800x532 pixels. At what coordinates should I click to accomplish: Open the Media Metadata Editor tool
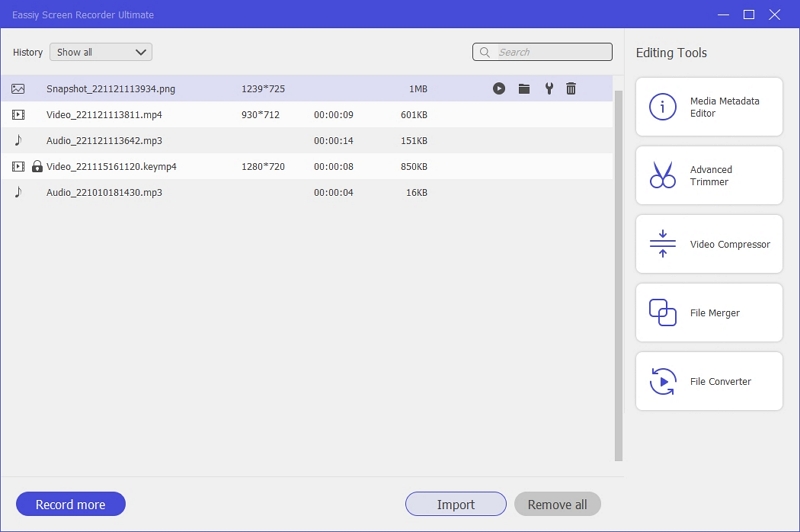coord(709,107)
